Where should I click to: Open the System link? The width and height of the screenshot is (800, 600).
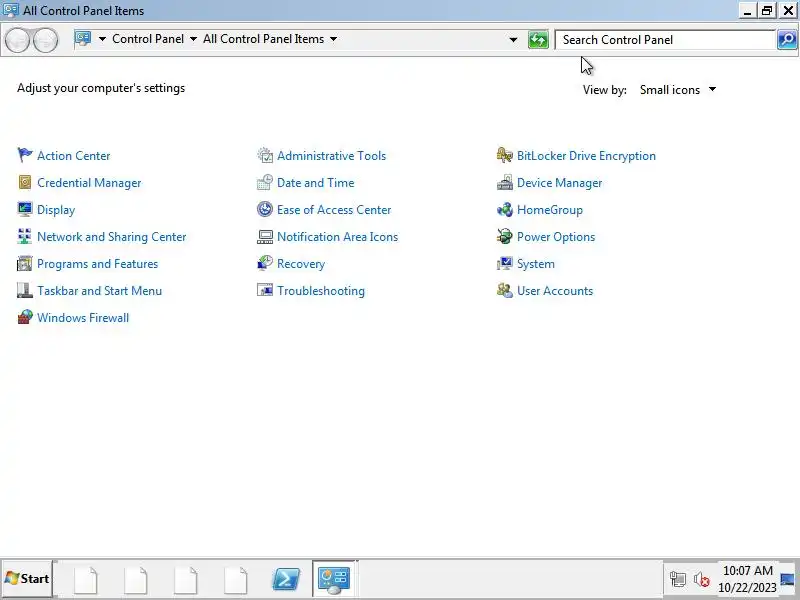[x=536, y=264]
